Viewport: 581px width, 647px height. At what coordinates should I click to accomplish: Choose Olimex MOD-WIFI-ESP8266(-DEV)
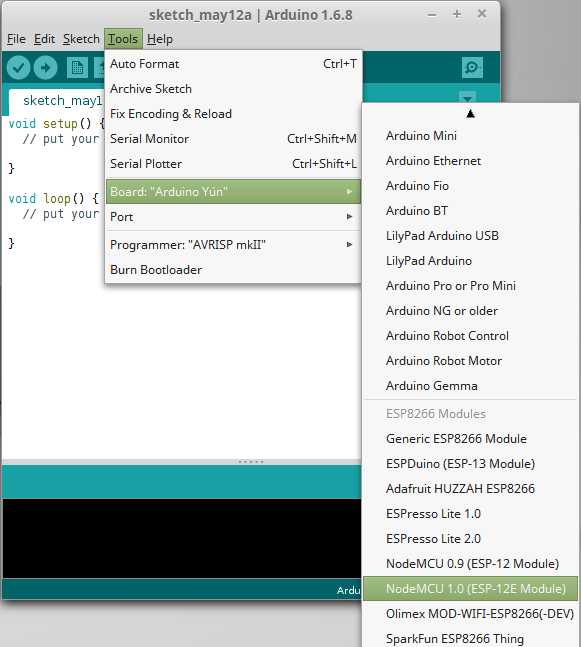(470, 614)
